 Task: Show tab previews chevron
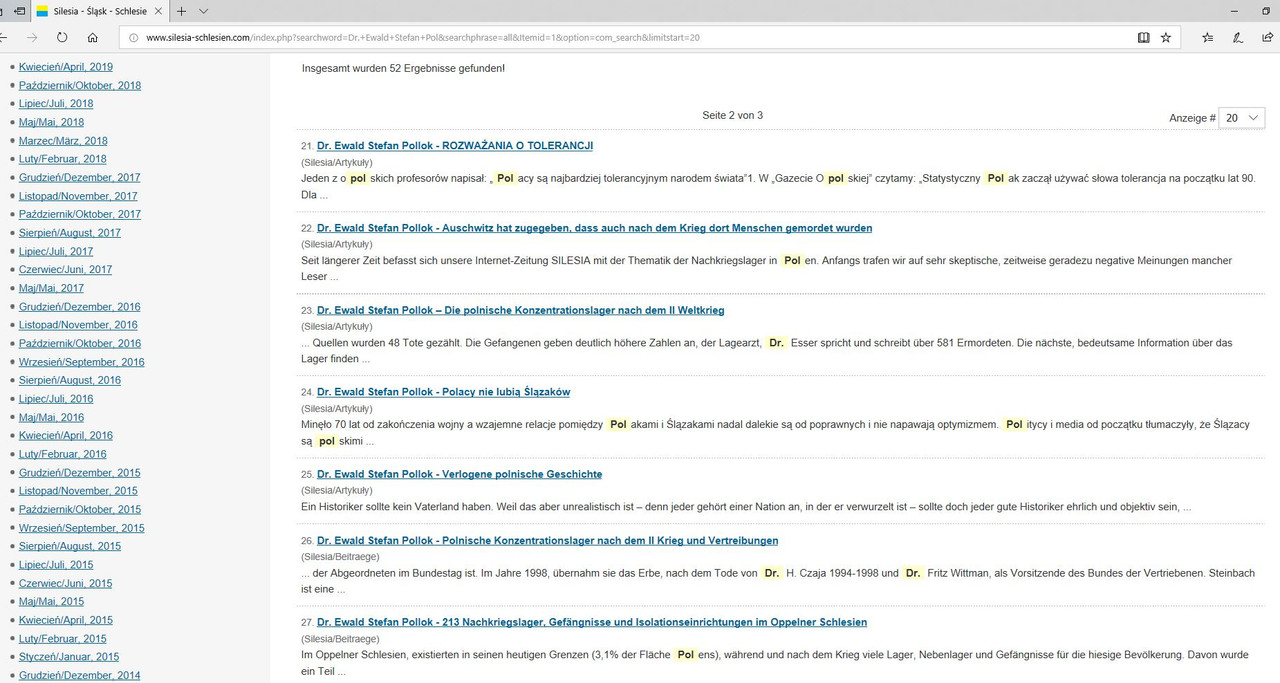point(203,11)
